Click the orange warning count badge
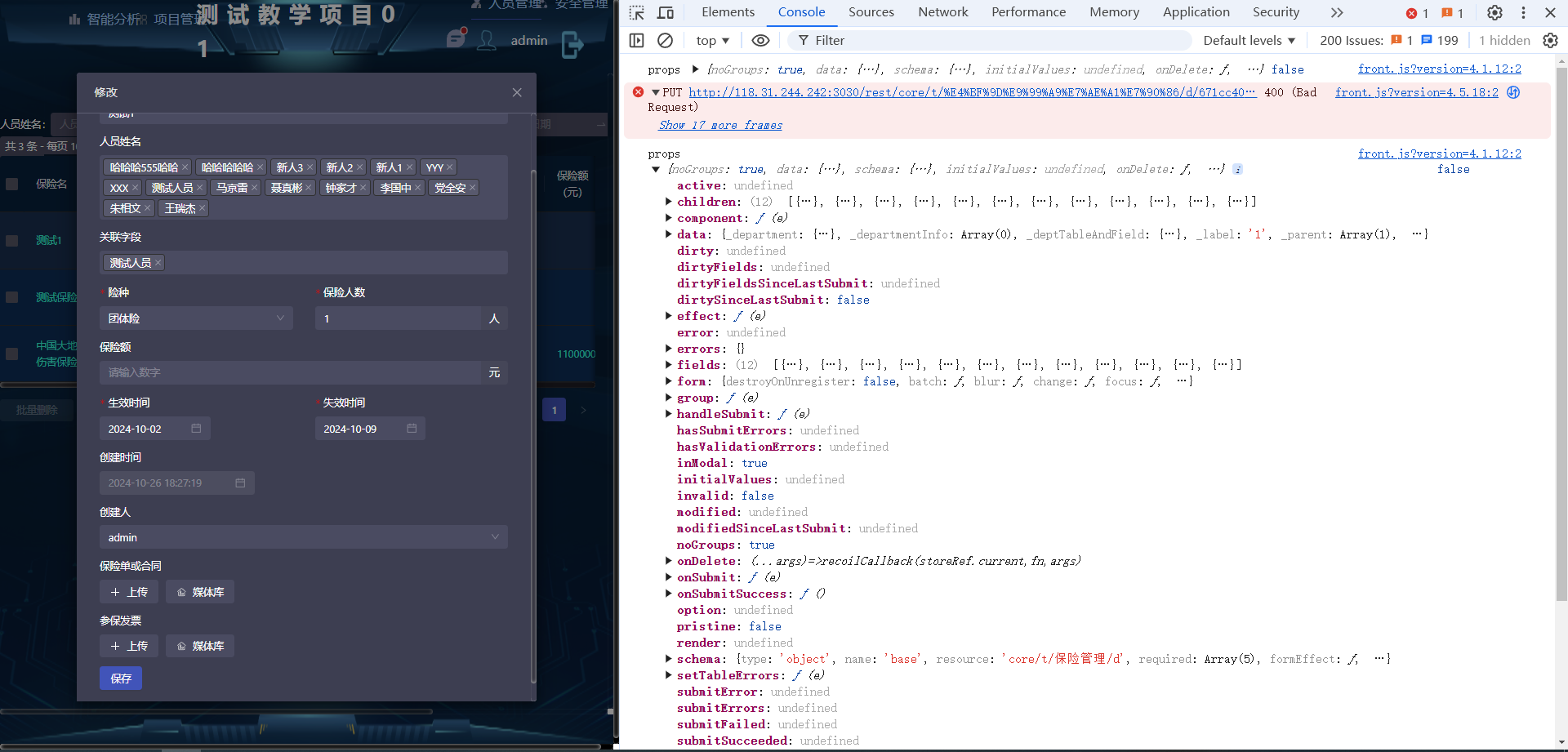 [1452, 13]
